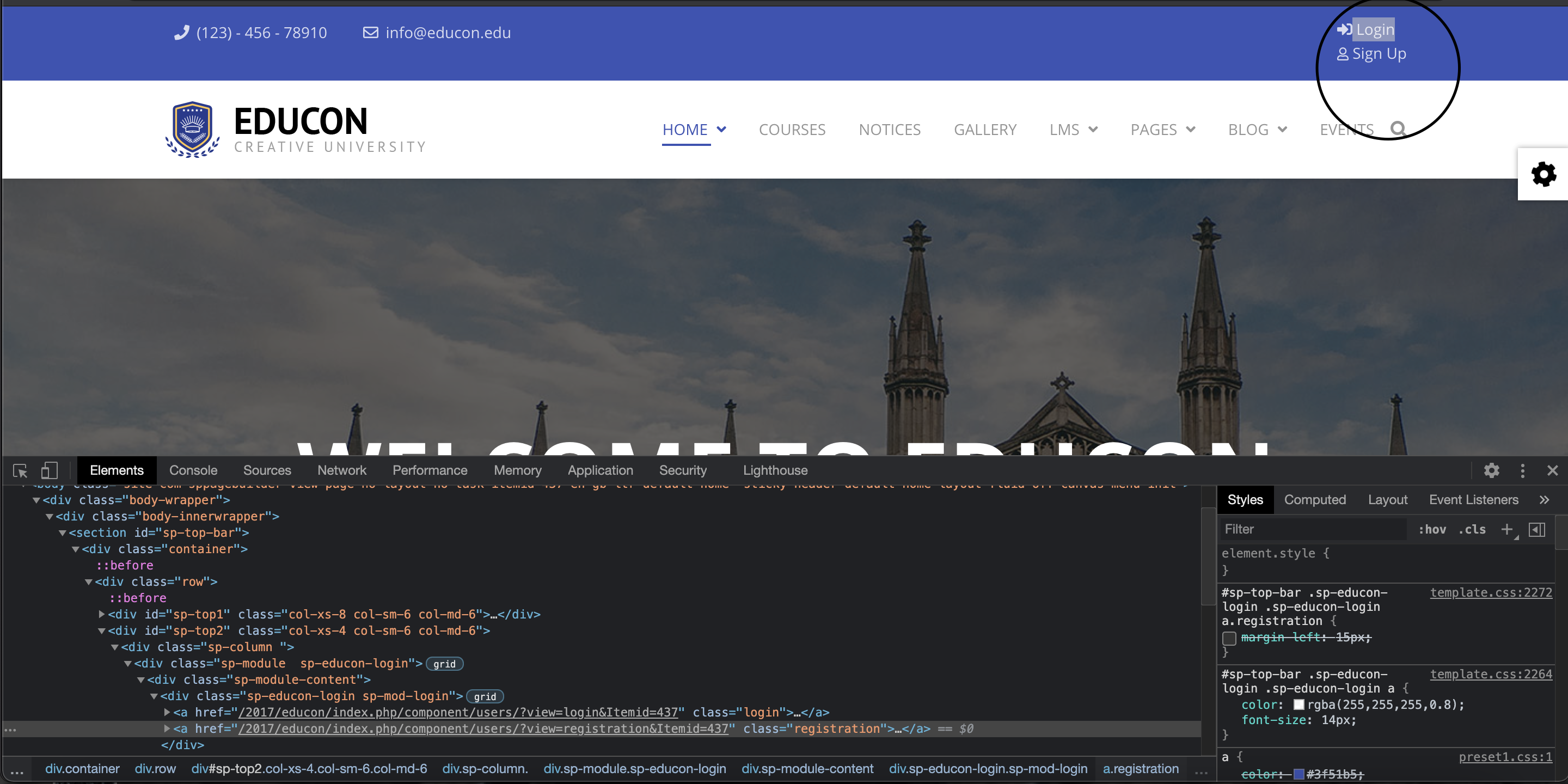Click the rgba white color swatch

click(1298, 705)
